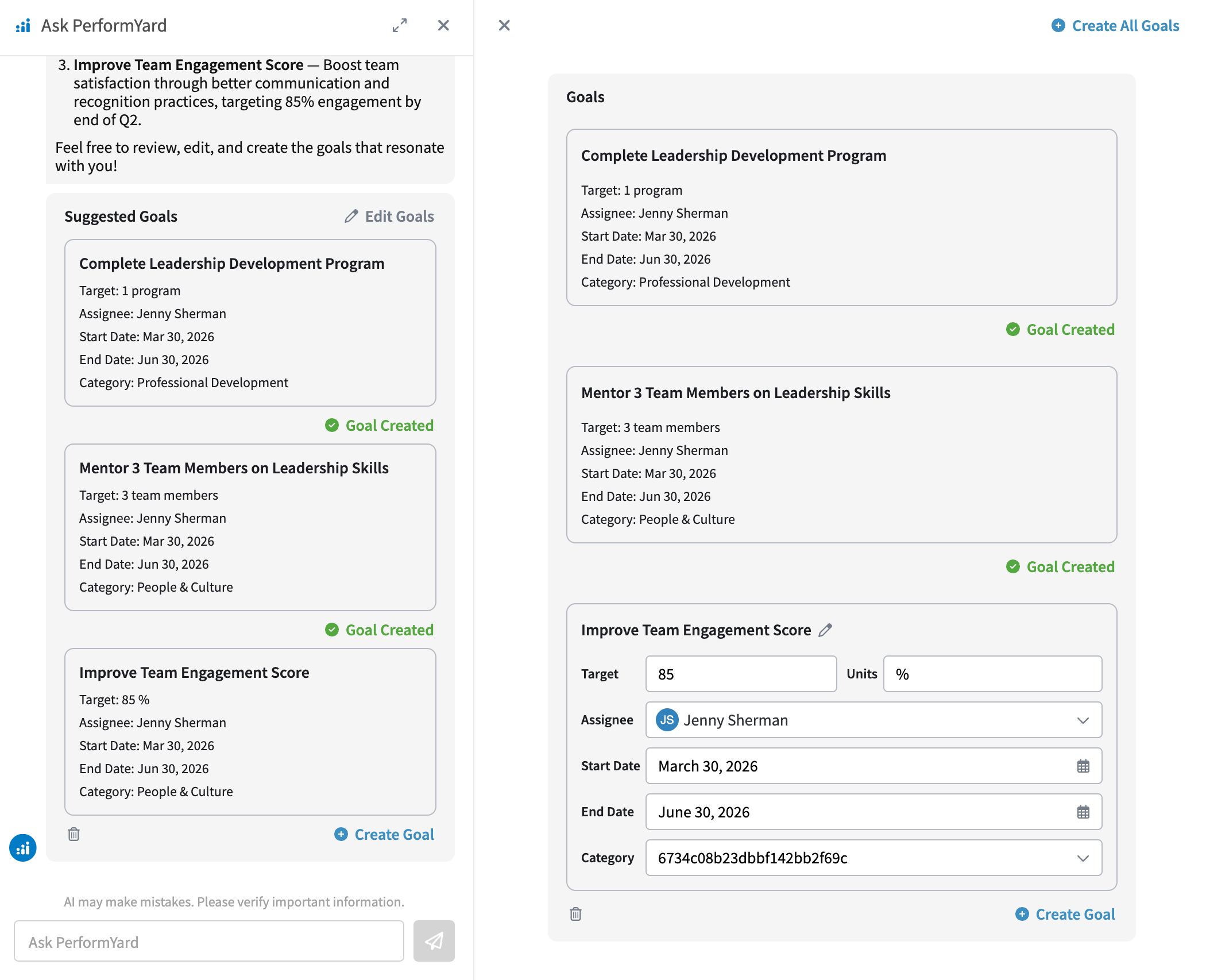This screenshot has width=1206, height=980.
Task: Open the Category dropdown
Action: pos(1083,858)
